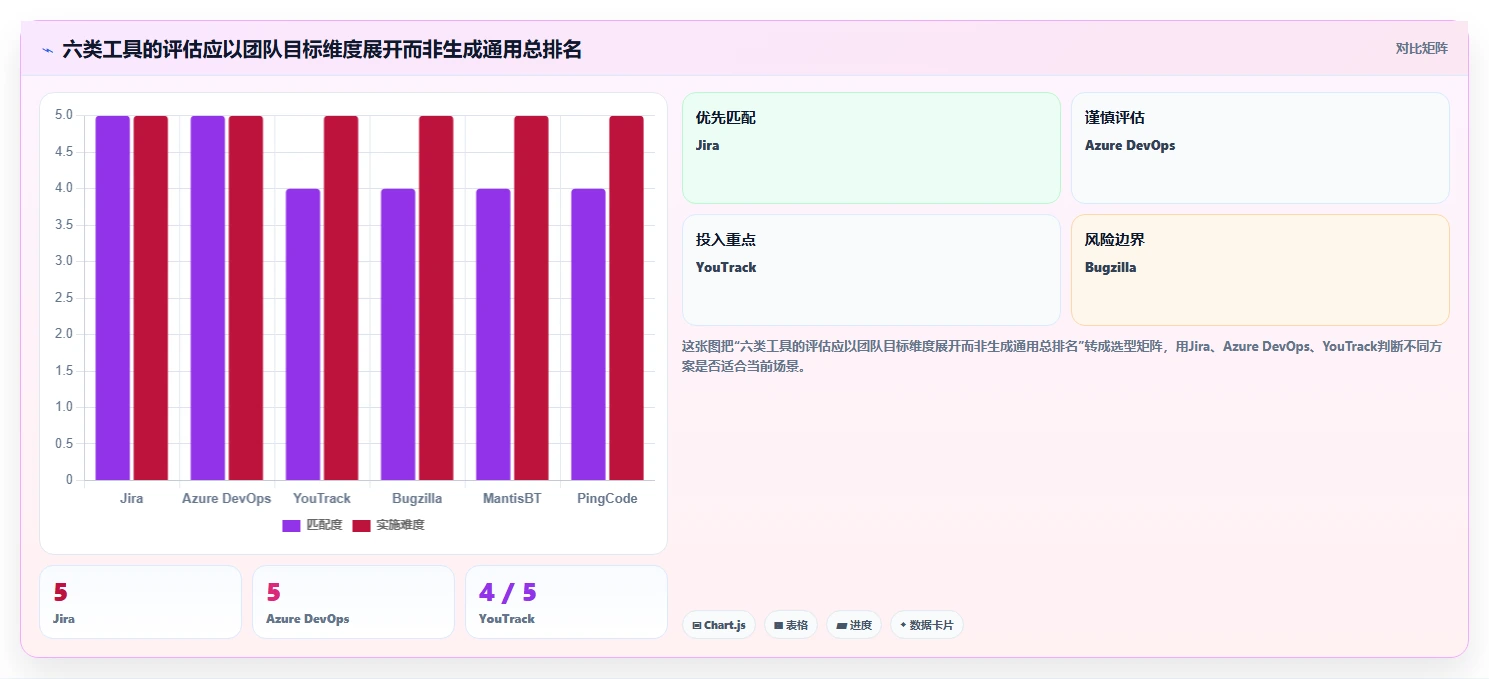Click the description paragraph starting 这张图把
The width and height of the screenshot is (1489, 679).
(x=1062, y=356)
